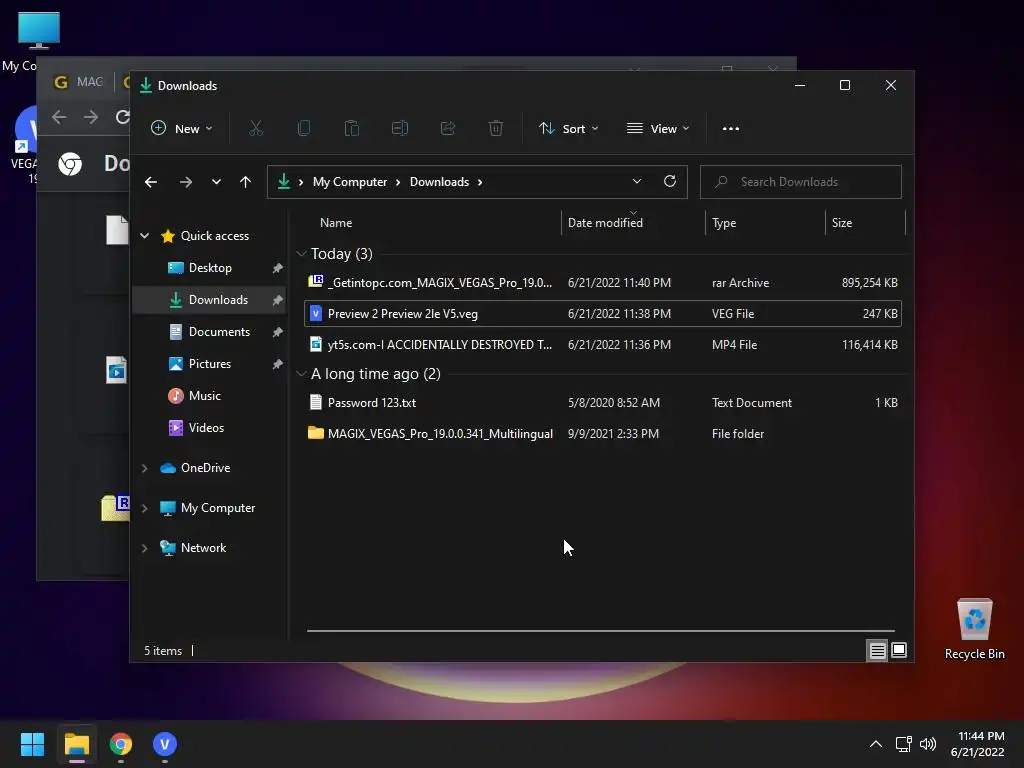Select Desktop in navigation pane

click(x=210, y=268)
